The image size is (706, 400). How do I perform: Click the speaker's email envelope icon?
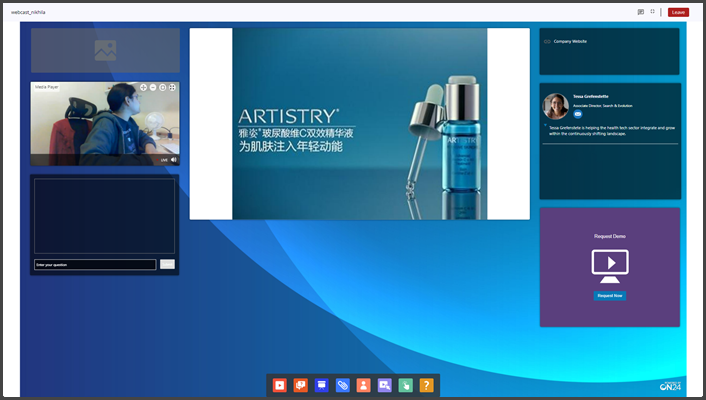point(578,114)
